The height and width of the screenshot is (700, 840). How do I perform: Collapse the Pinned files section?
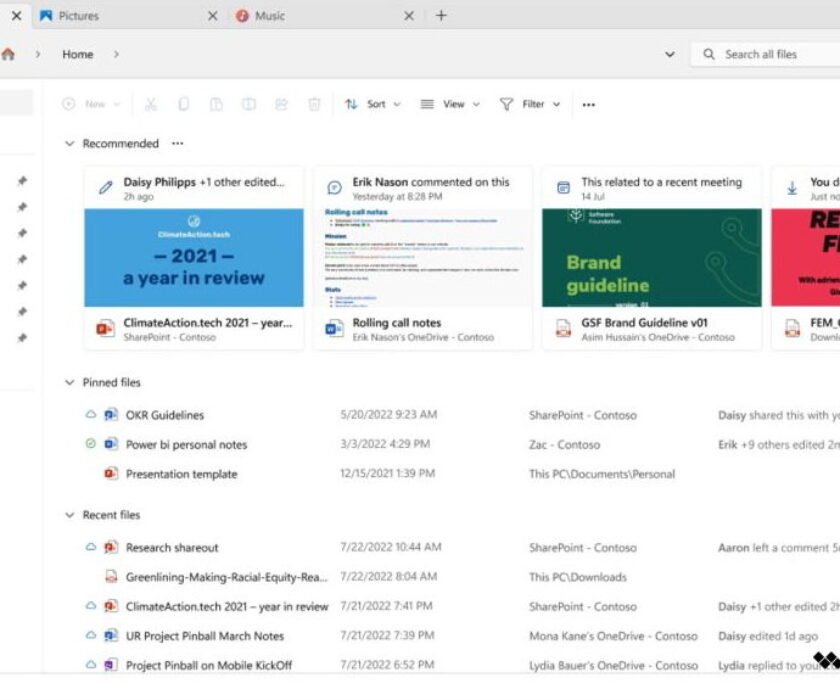click(x=69, y=382)
